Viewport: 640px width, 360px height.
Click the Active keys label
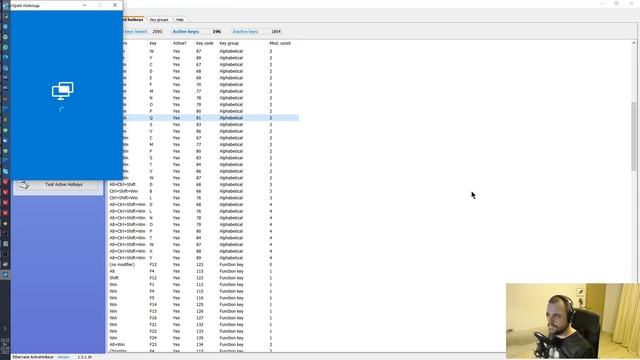[186, 31]
